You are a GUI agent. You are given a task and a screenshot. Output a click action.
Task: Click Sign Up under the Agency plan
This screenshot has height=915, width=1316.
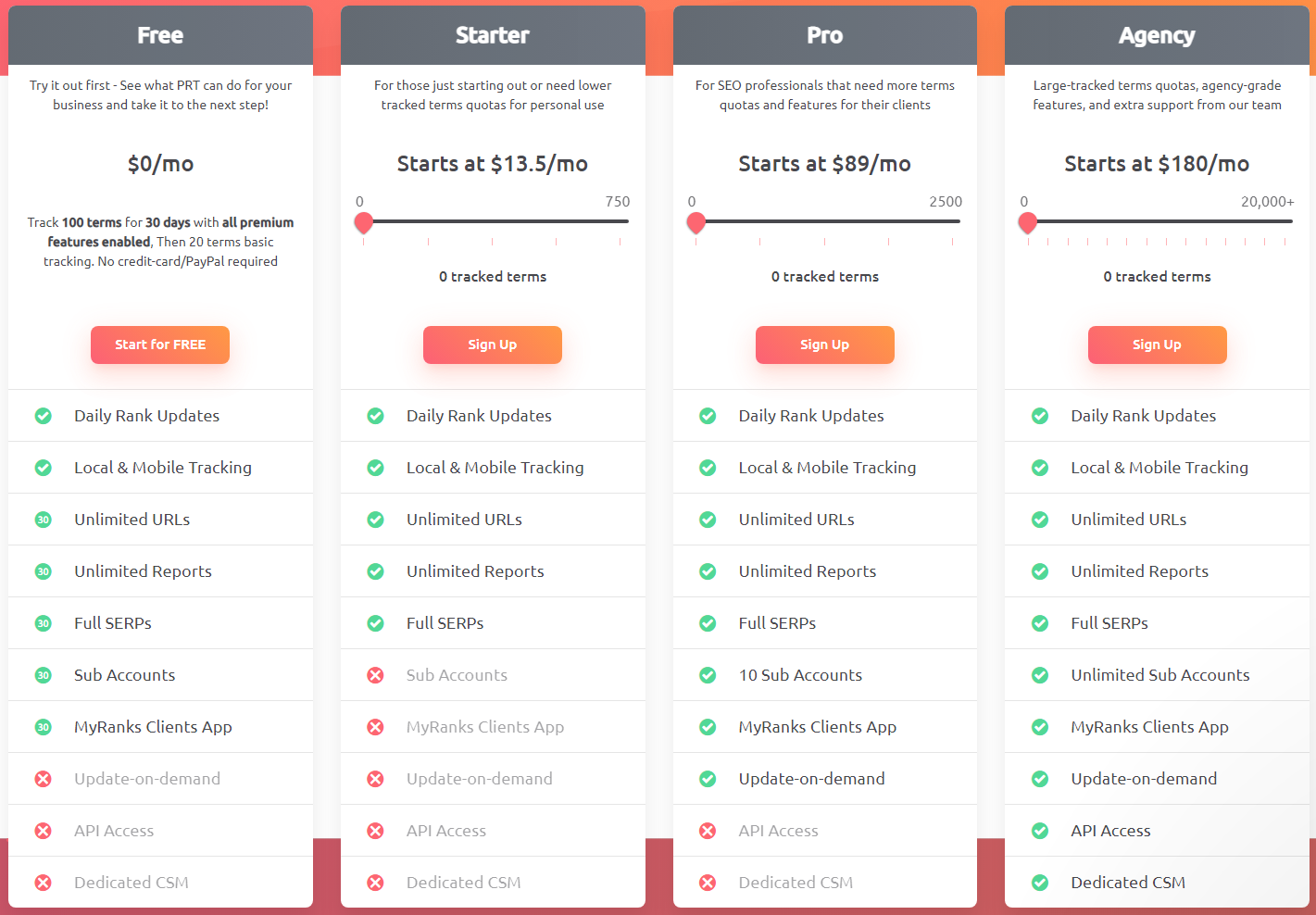[1157, 345]
